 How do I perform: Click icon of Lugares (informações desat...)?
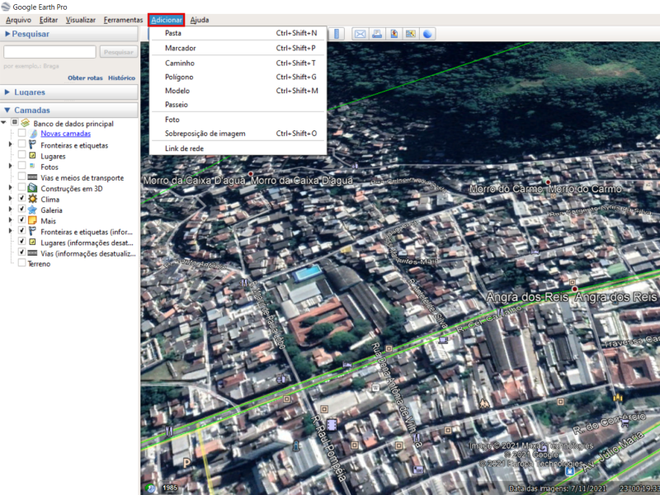[32, 242]
